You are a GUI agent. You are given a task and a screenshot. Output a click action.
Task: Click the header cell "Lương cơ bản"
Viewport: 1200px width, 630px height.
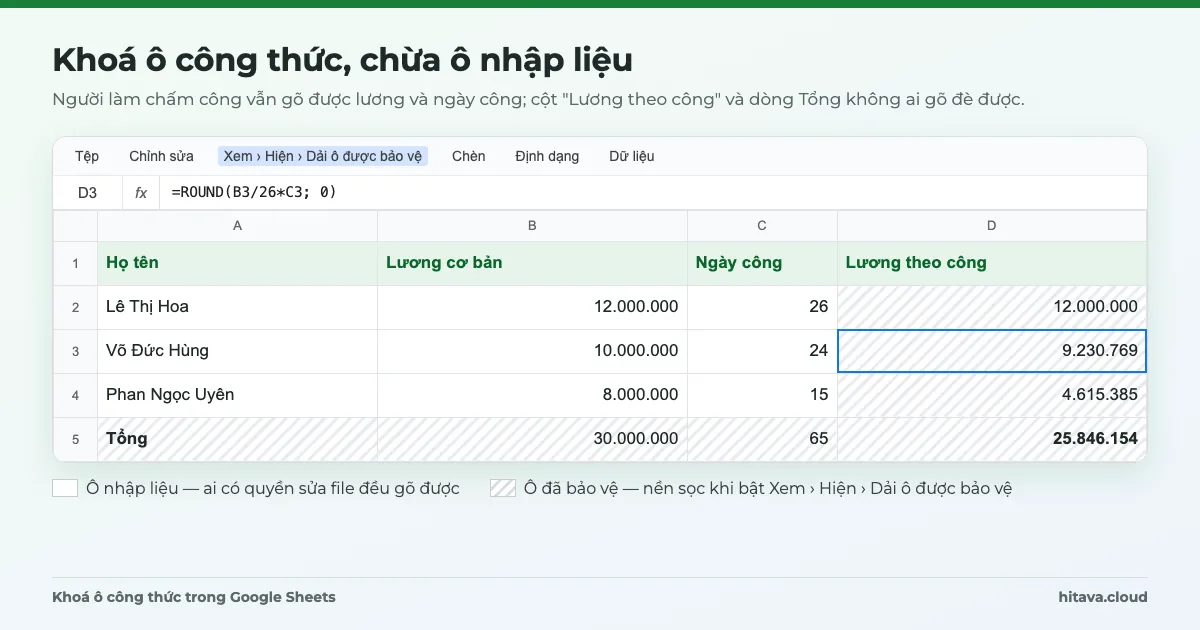[532, 264]
